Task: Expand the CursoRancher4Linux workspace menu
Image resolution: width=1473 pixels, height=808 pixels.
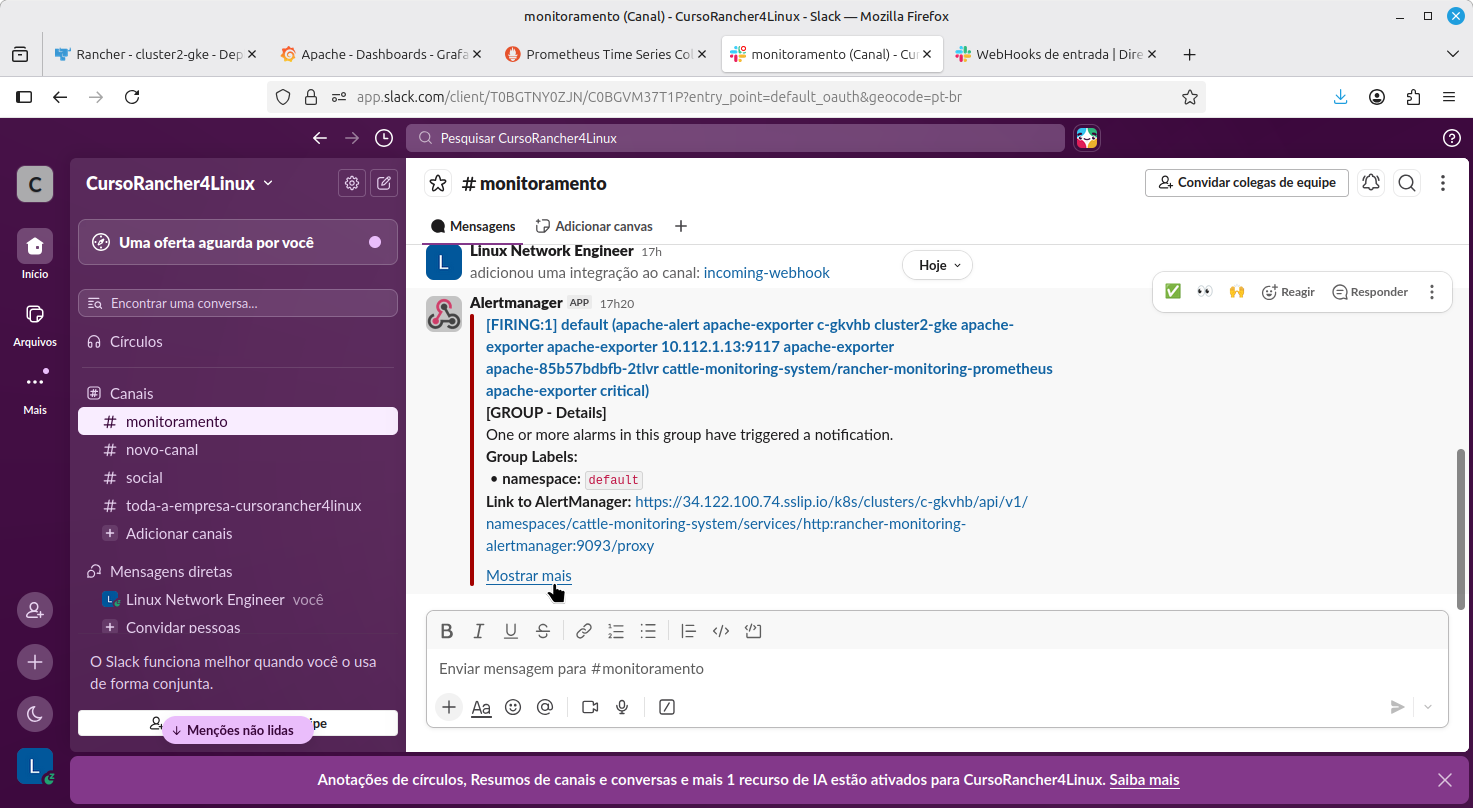Action: (x=180, y=183)
